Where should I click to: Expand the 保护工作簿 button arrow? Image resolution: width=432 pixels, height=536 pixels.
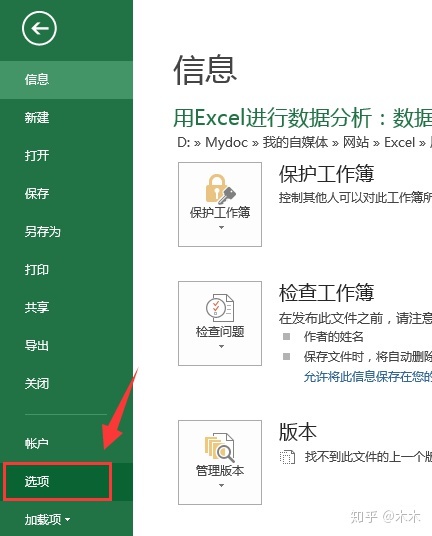point(221,228)
